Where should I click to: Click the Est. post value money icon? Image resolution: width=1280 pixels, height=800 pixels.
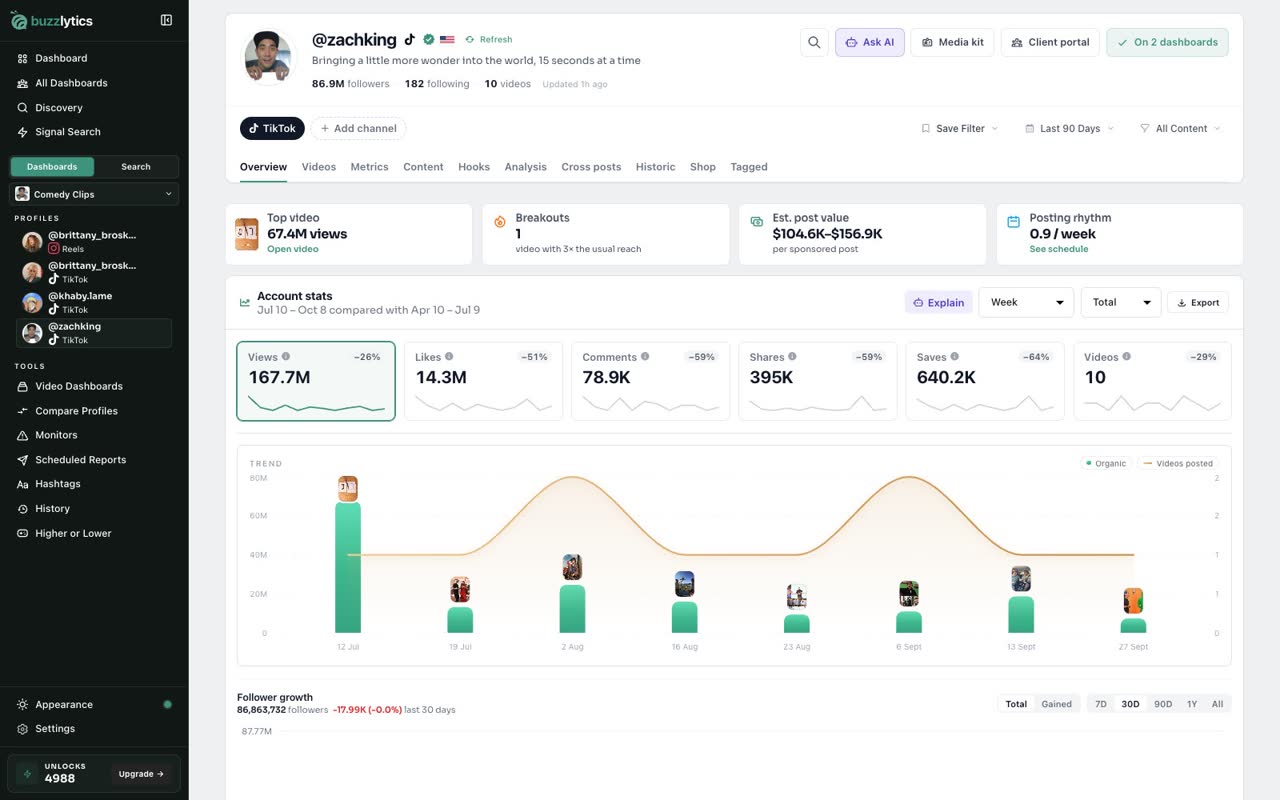pyautogui.click(x=757, y=221)
